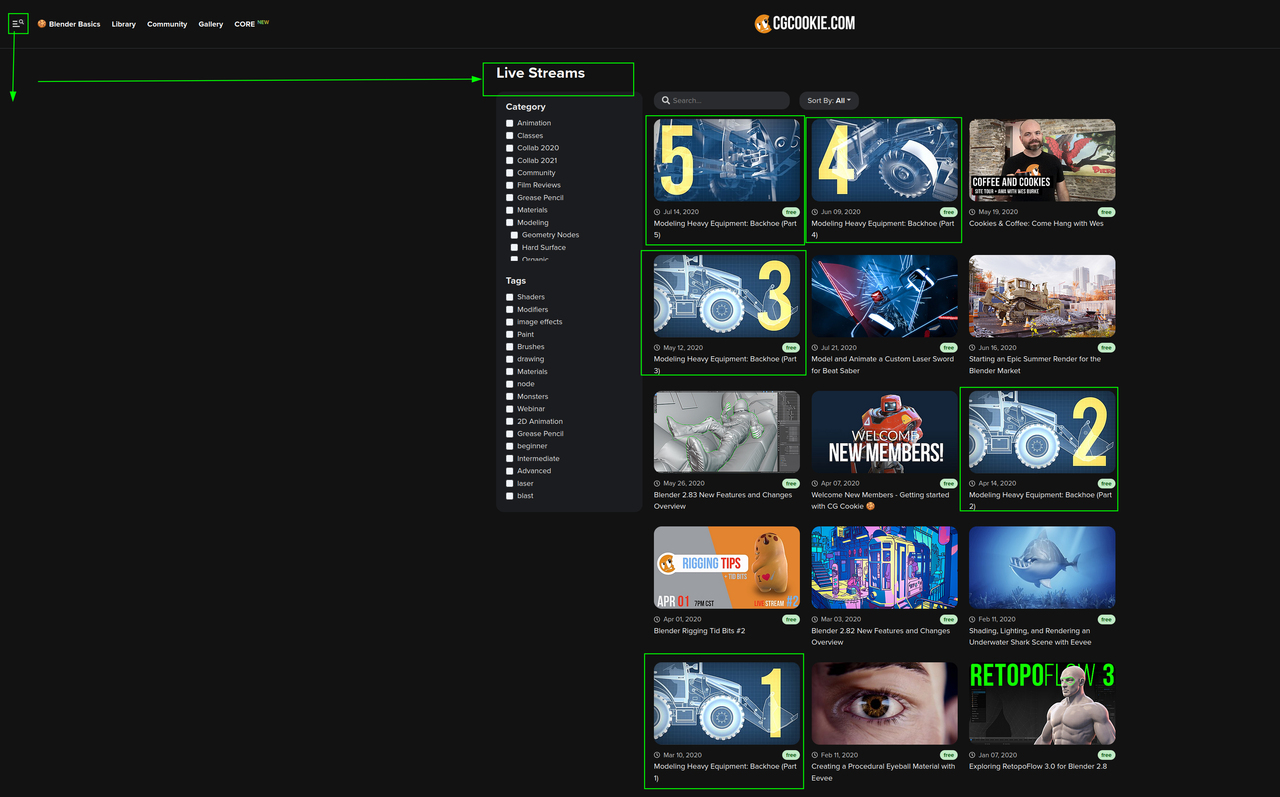Viewport: 1280px width, 797px height.
Task: Open Starting an Epic Summer Render title link
Action: click(1035, 365)
